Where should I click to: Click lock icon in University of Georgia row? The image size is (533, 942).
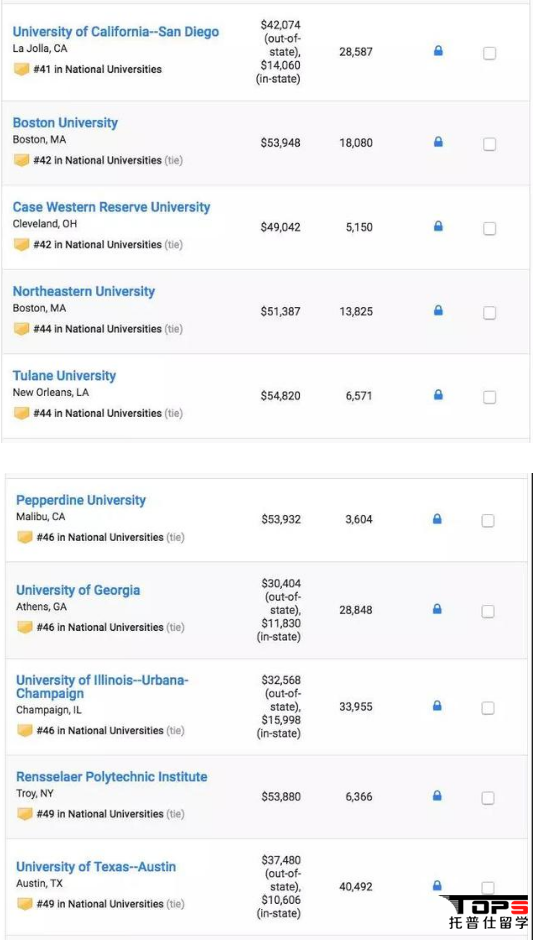click(x=437, y=609)
